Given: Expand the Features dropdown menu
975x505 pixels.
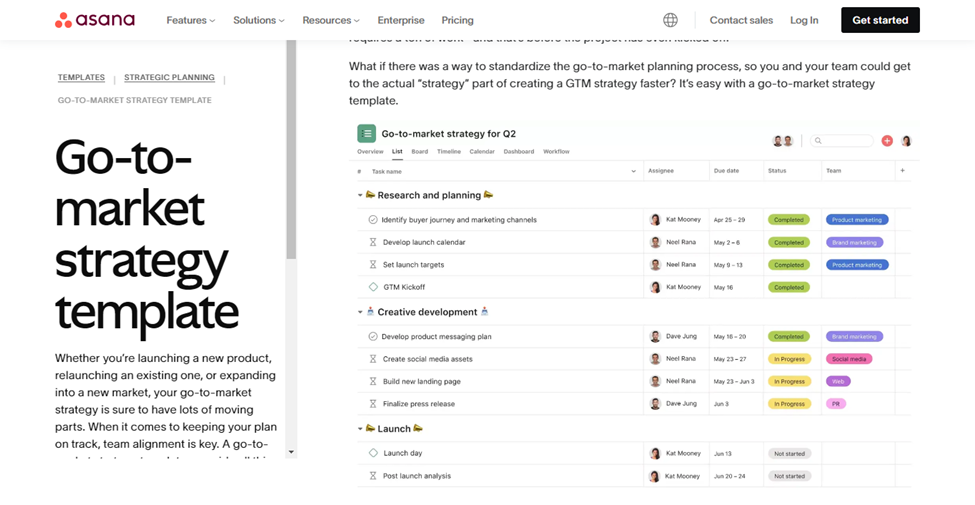Looking at the screenshot, I should click(x=190, y=20).
